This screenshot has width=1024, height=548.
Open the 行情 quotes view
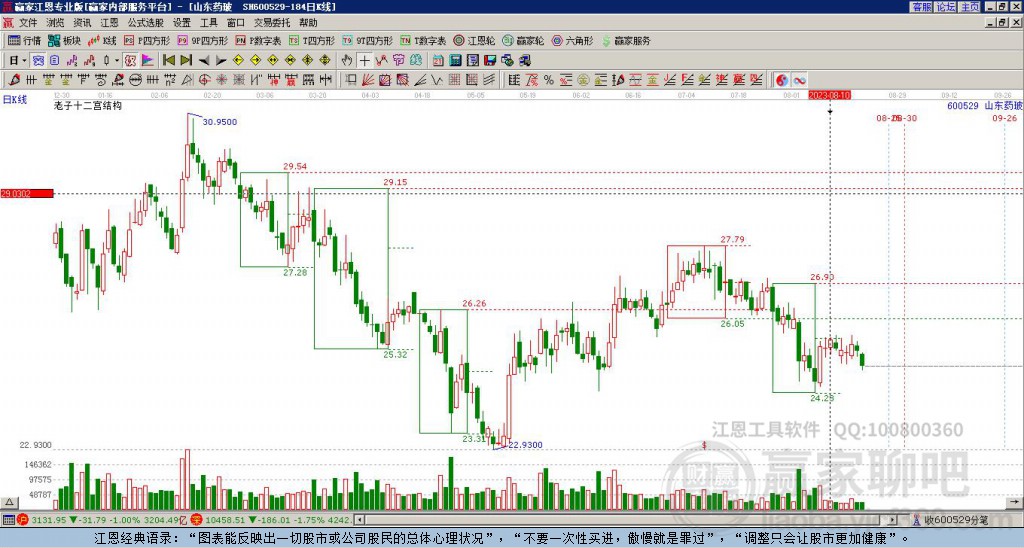click(24, 40)
